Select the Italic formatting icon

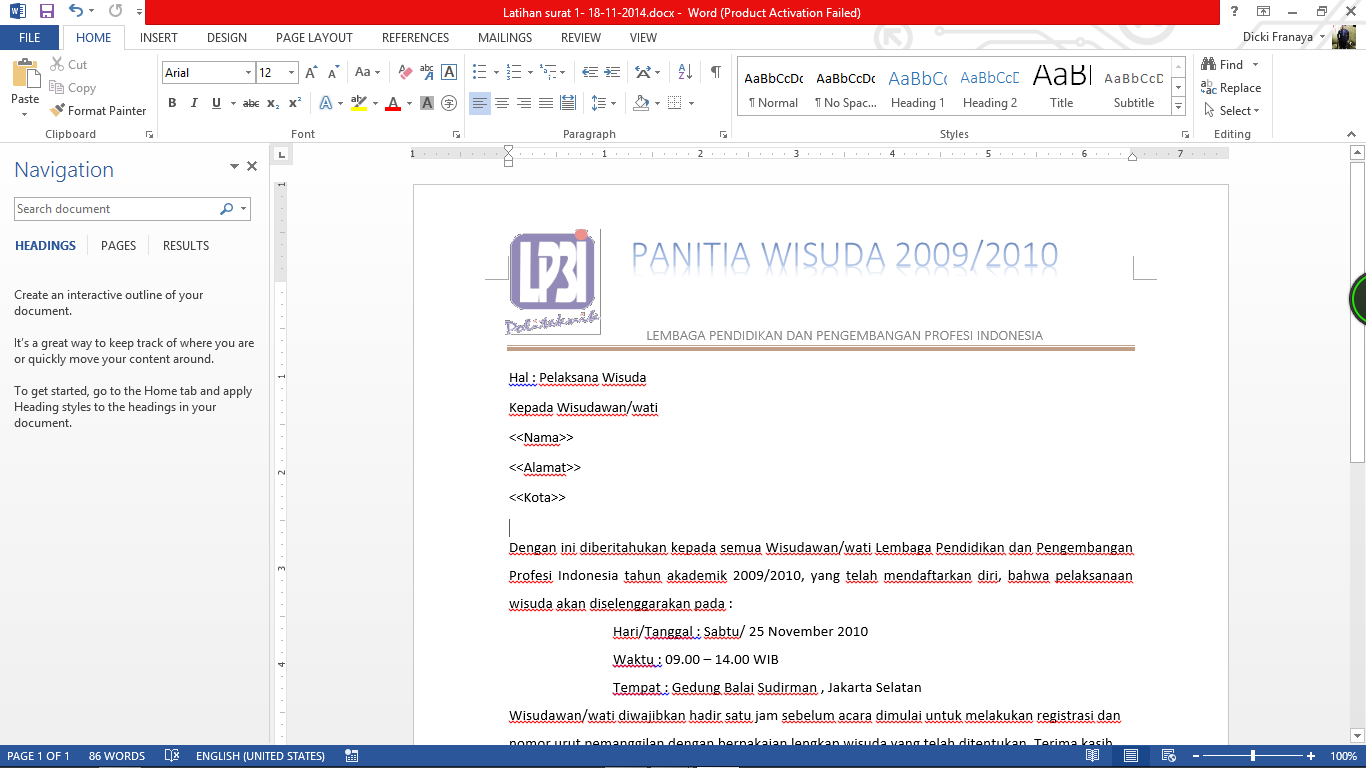[193, 103]
